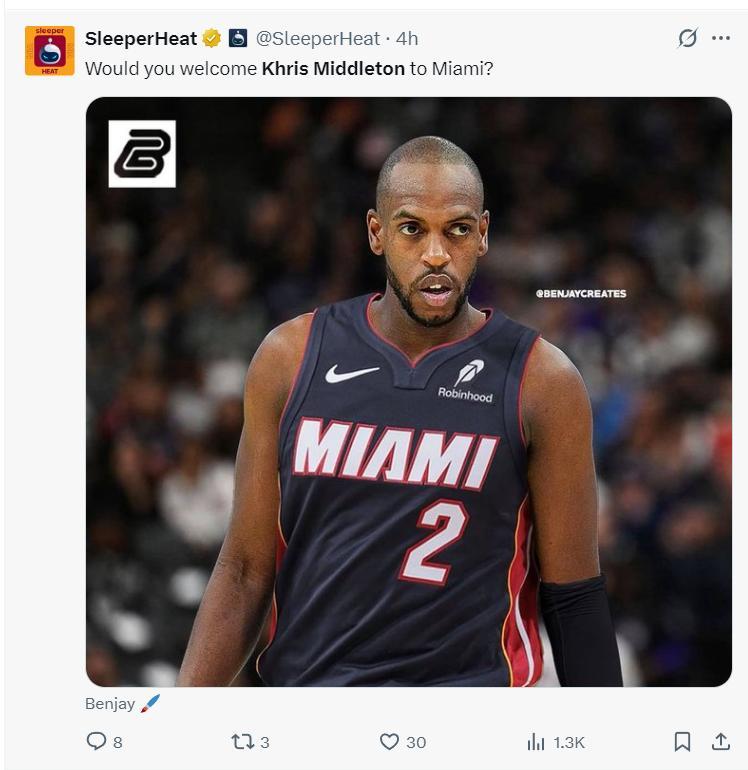The height and width of the screenshot is (770, 748).
Task: Click the B logo in the image
Action: tap(142, 154)
